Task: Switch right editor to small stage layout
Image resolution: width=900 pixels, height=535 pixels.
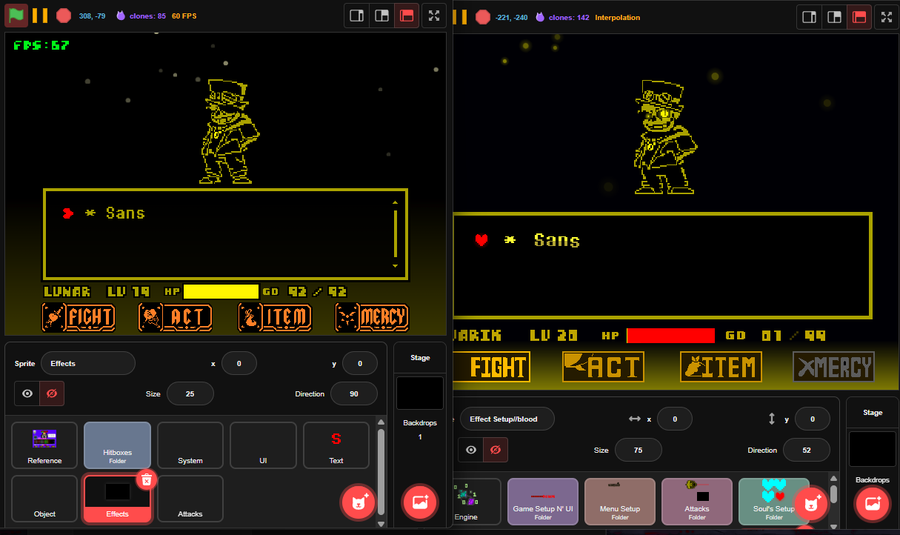Action: tap(809, 17)
